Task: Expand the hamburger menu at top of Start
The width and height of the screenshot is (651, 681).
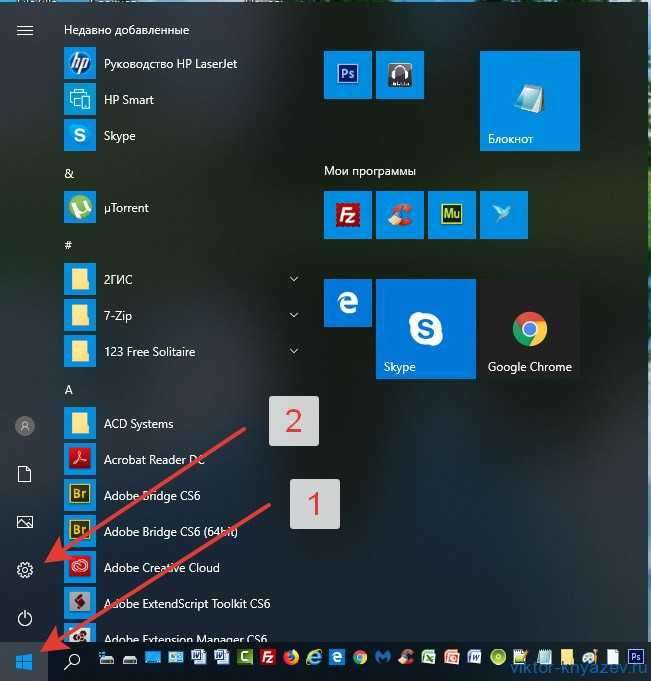Action: pos(25,30)
